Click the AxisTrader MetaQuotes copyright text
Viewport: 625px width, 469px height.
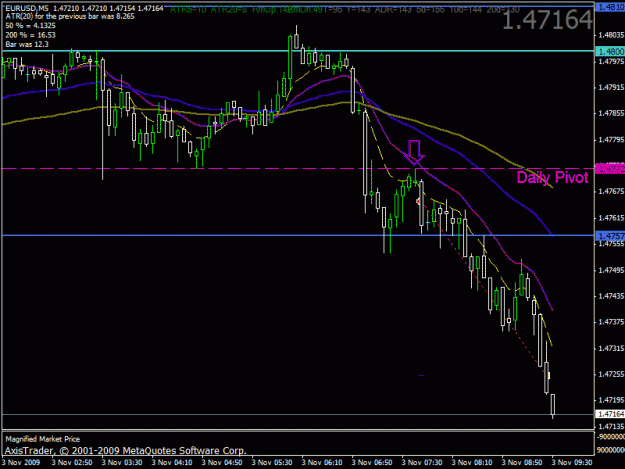pyautogui.click(x=125, y=451)
